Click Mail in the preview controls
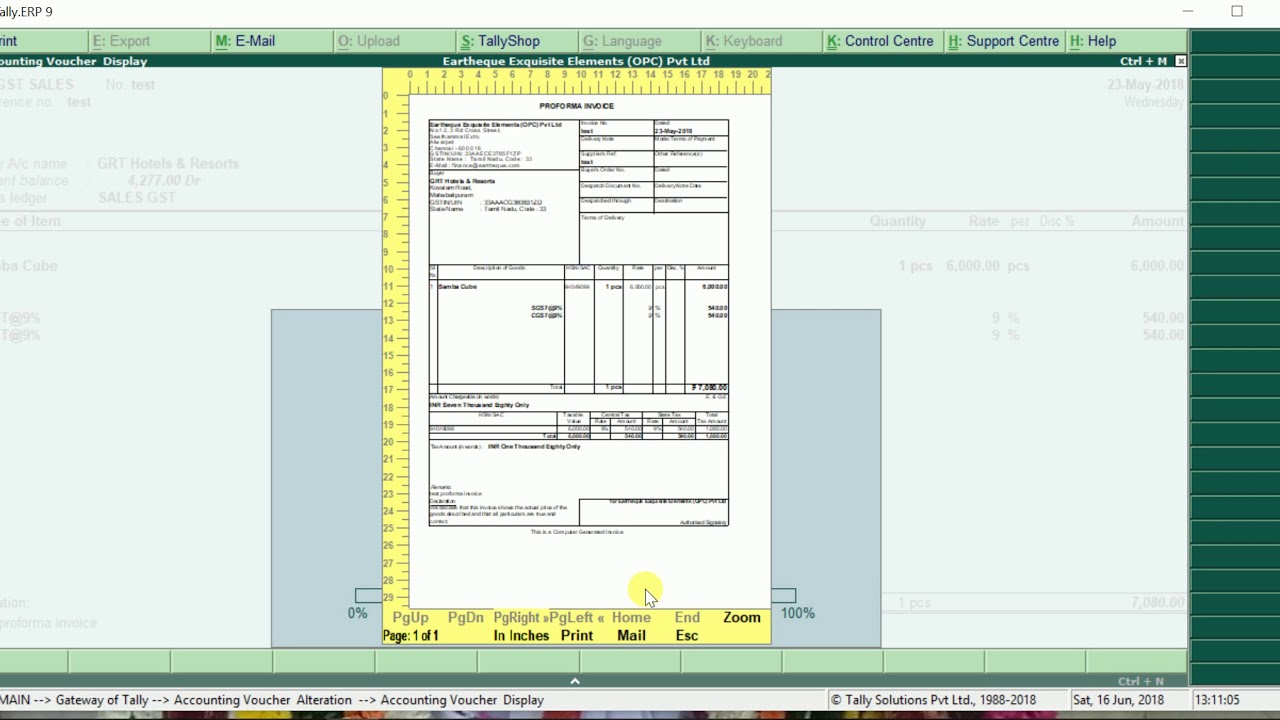 pyautogui.click(x=631, y=635)
